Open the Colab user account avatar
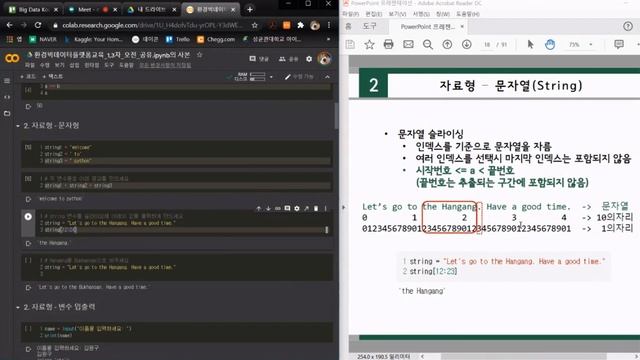The width and height of the screenshot is (640, 360). (324, 59)
